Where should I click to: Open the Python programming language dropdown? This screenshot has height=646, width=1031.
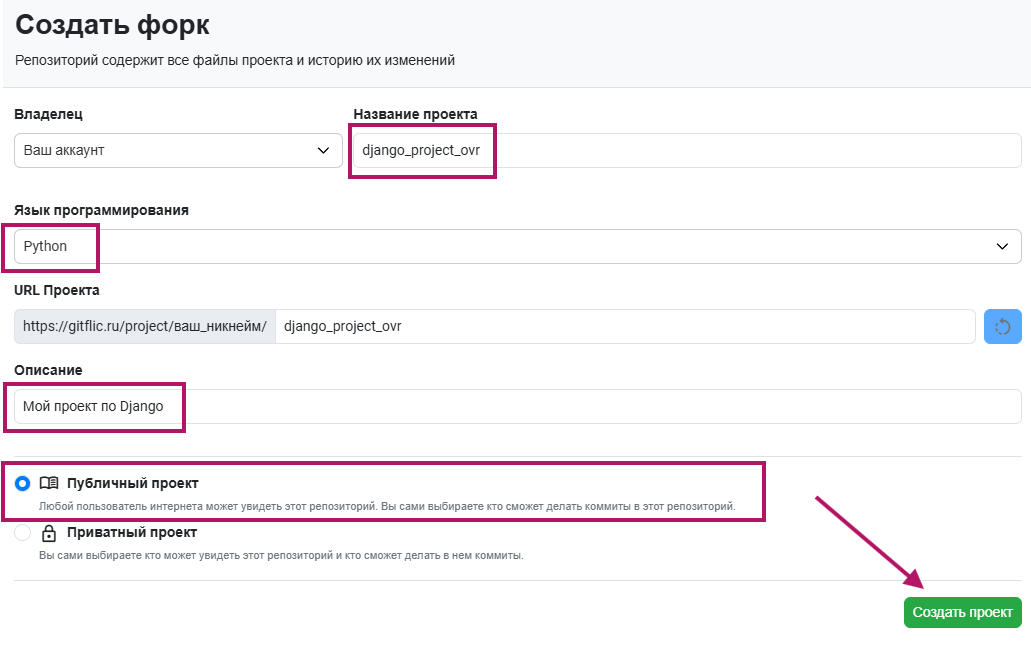pyautogui.click(x=500, y=246)
